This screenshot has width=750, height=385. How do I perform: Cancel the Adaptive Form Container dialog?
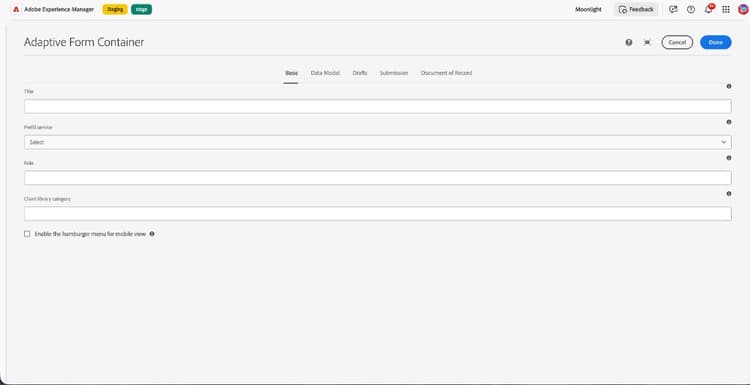click(677, 43)
